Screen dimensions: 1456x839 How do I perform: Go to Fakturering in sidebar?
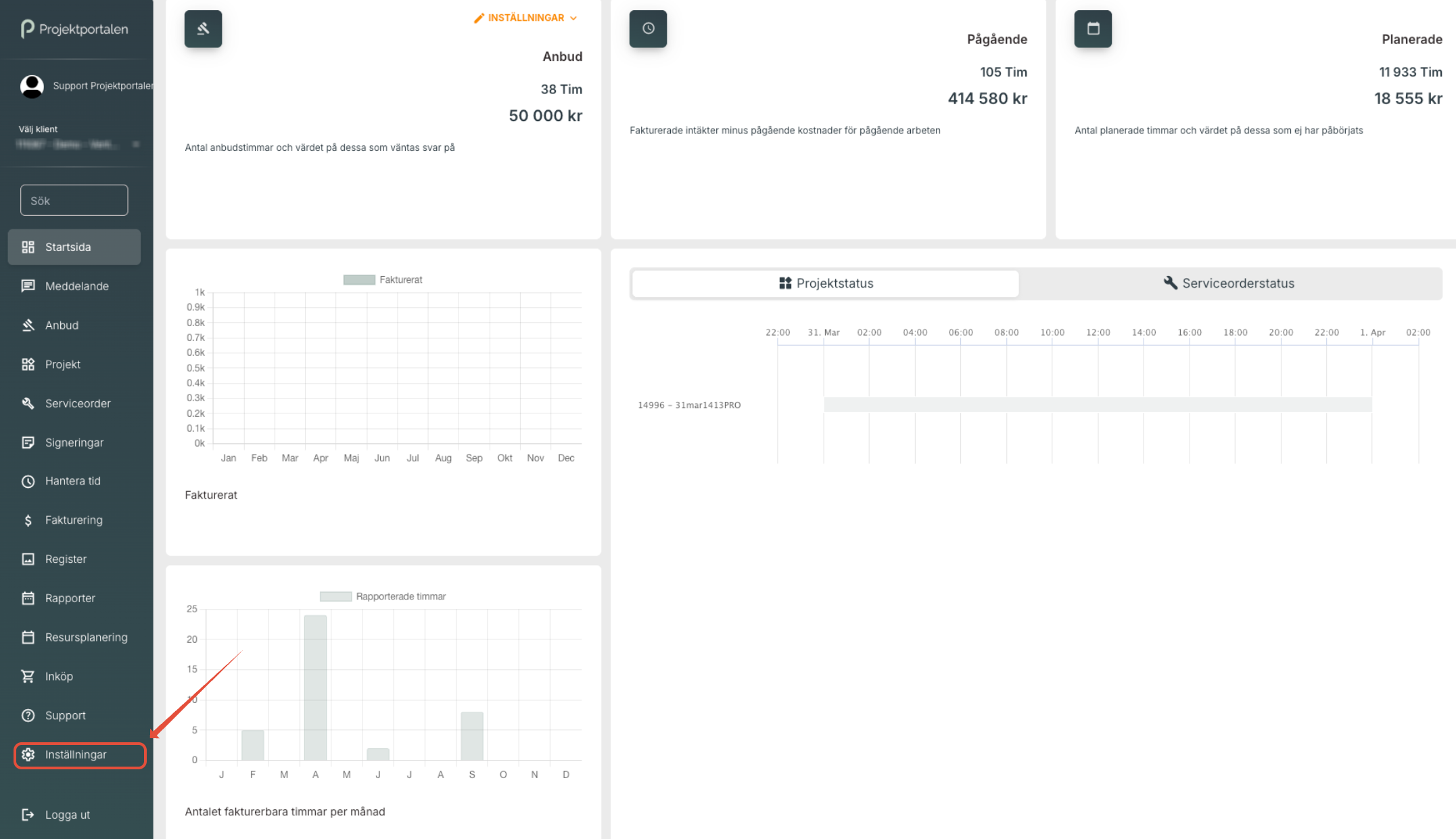coord(74,520)
